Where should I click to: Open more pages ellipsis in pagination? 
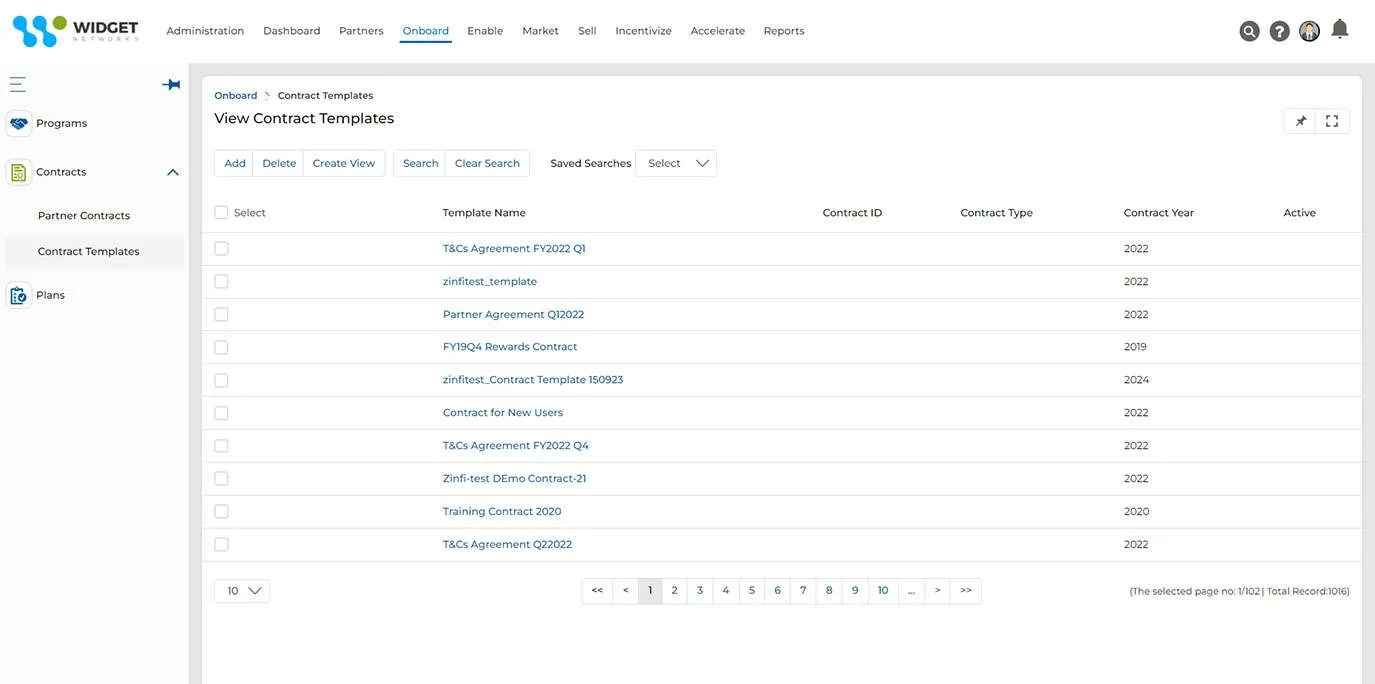tap(911, 591)
